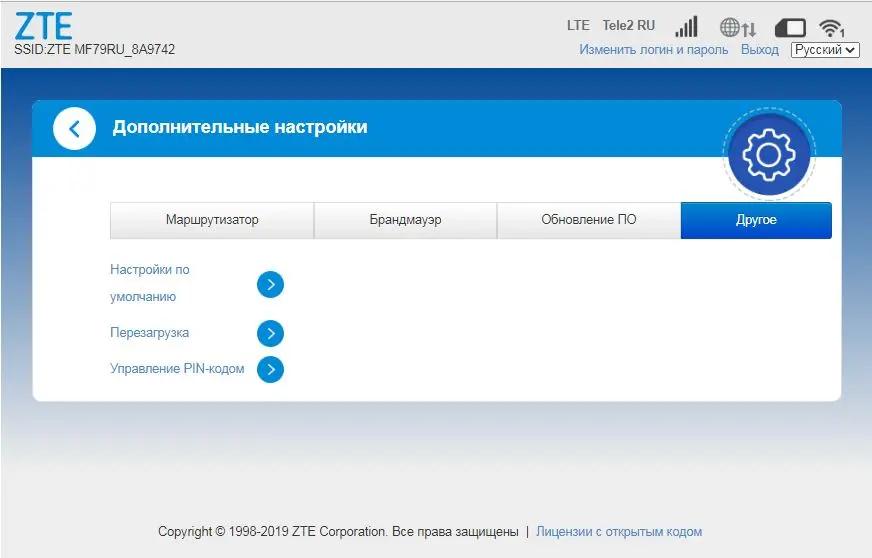Check the signal strength bars icon

click(x=686, y=26)
